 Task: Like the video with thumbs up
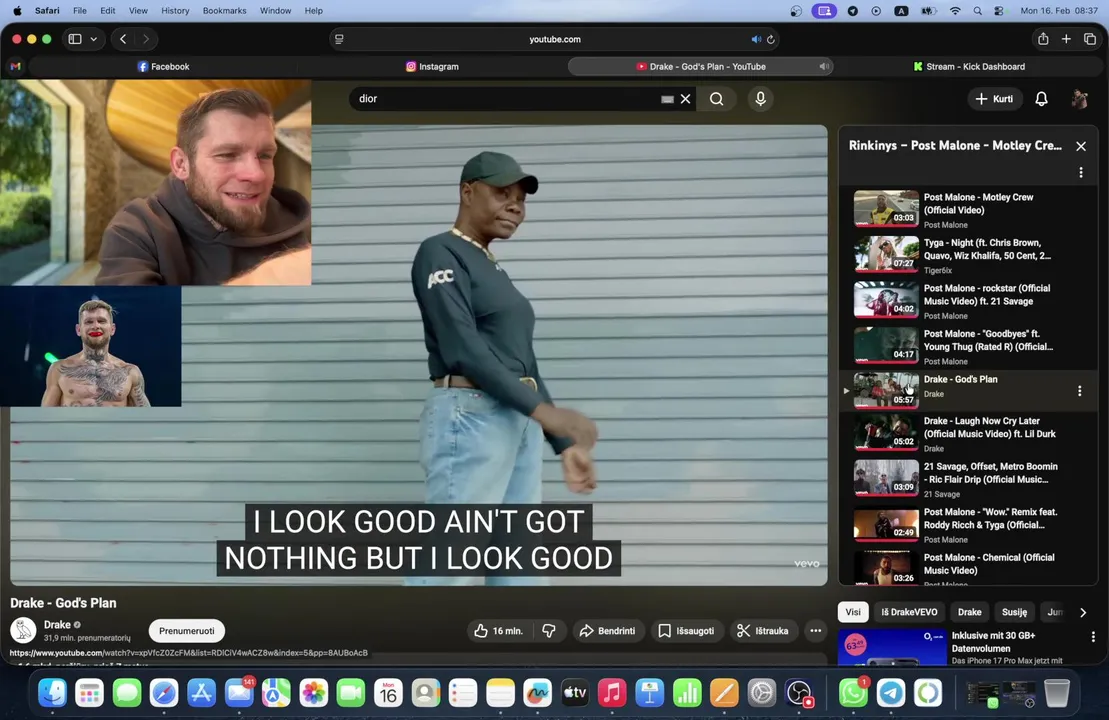(x=499, y=631)
